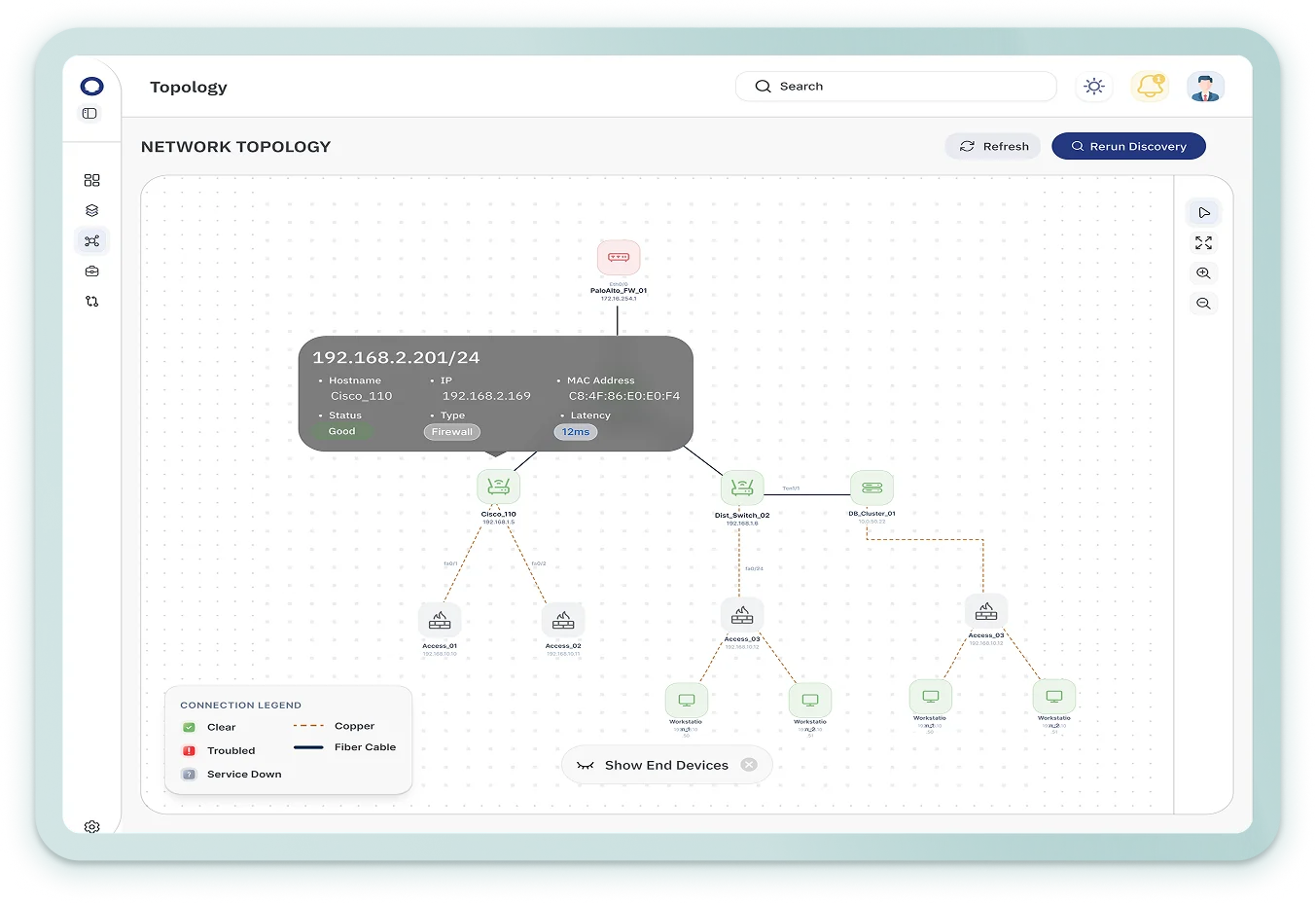Screen dimensions: 1316x904
Task: Click the Fiber Cable line legend
Action: (x=308, y=747)
